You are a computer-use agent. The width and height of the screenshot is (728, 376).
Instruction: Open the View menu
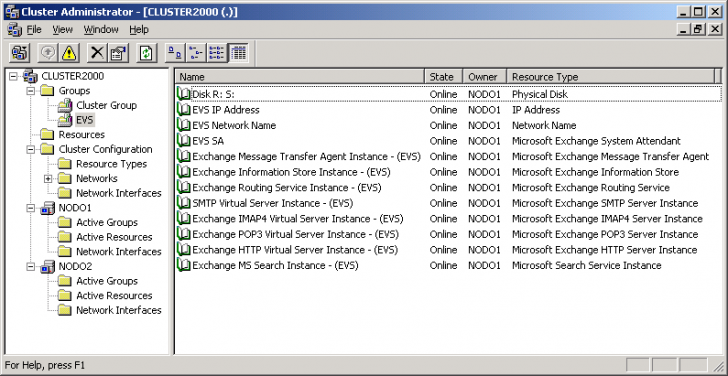click(62, 30)
